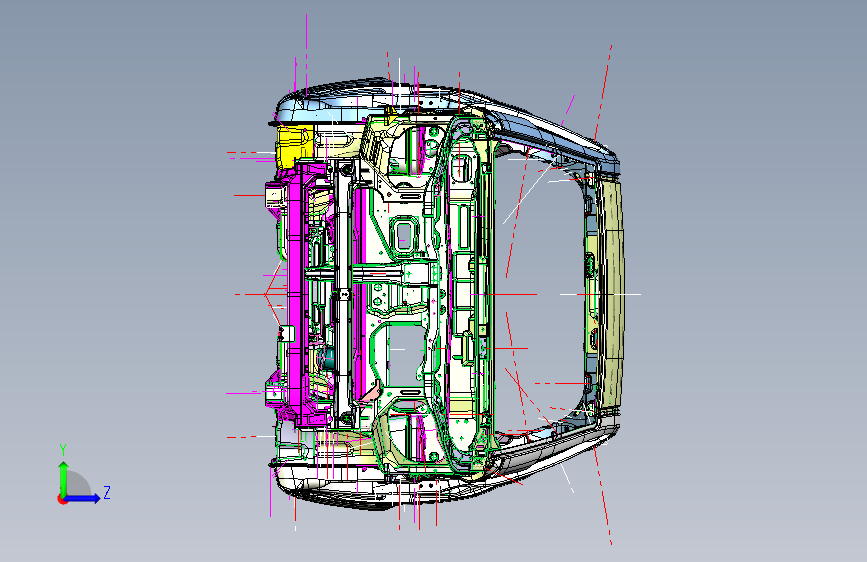Image resolution: width=867 pixels, height=562 pixels.
Task: Click the green Y axis arrow
Action: (x=64, y=479)
